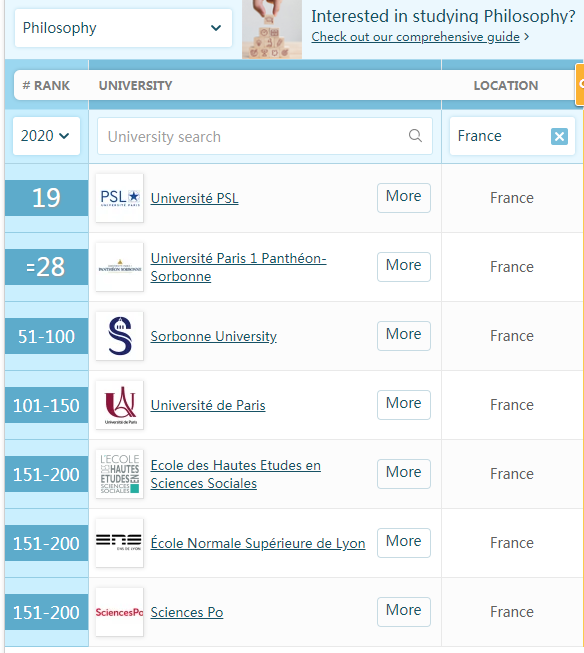Click France location in Sciences Po row
This screenshot has height=653, width=584.
[512, 612]
